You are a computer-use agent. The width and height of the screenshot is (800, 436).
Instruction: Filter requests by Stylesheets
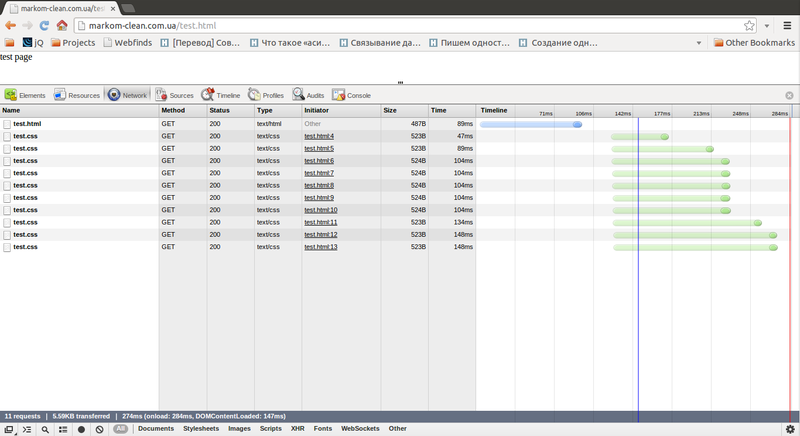coord(201,429)
